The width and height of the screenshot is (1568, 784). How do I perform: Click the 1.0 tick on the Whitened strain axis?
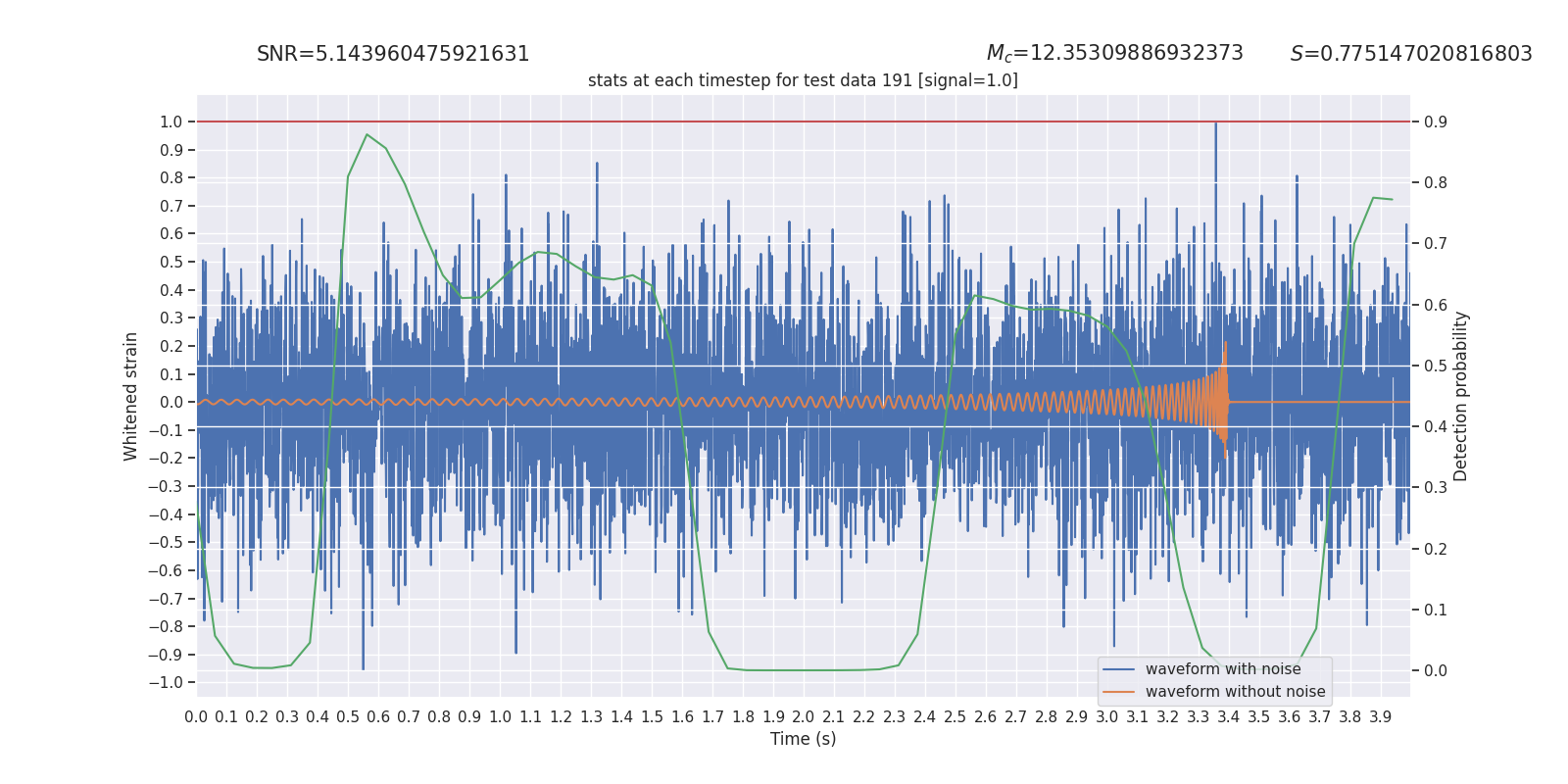(171, 122)
